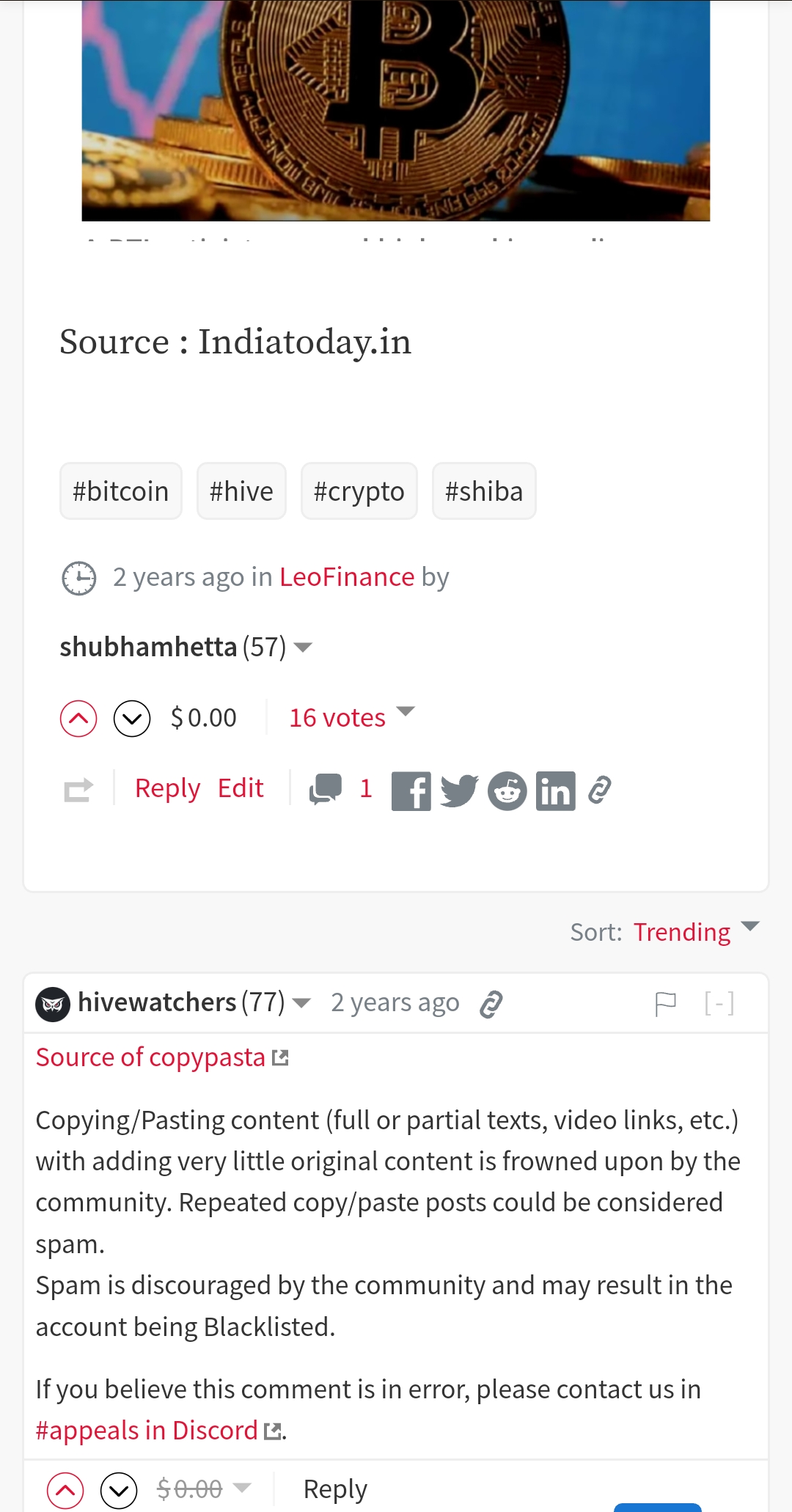792x1512 pixels.
Task: Copy post link via chain icon
Action: 599,790
